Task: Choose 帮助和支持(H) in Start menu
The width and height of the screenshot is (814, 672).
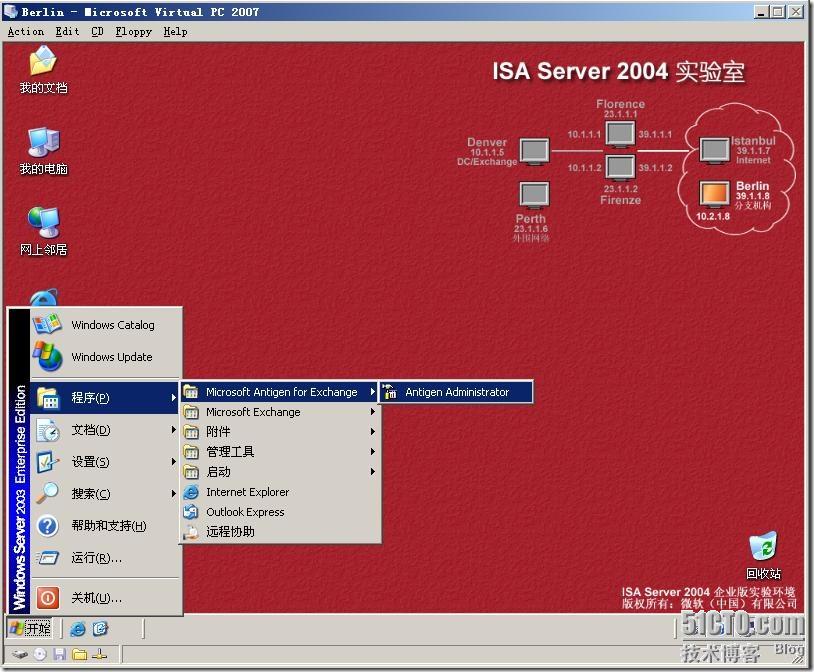Action: coord(106,526)
